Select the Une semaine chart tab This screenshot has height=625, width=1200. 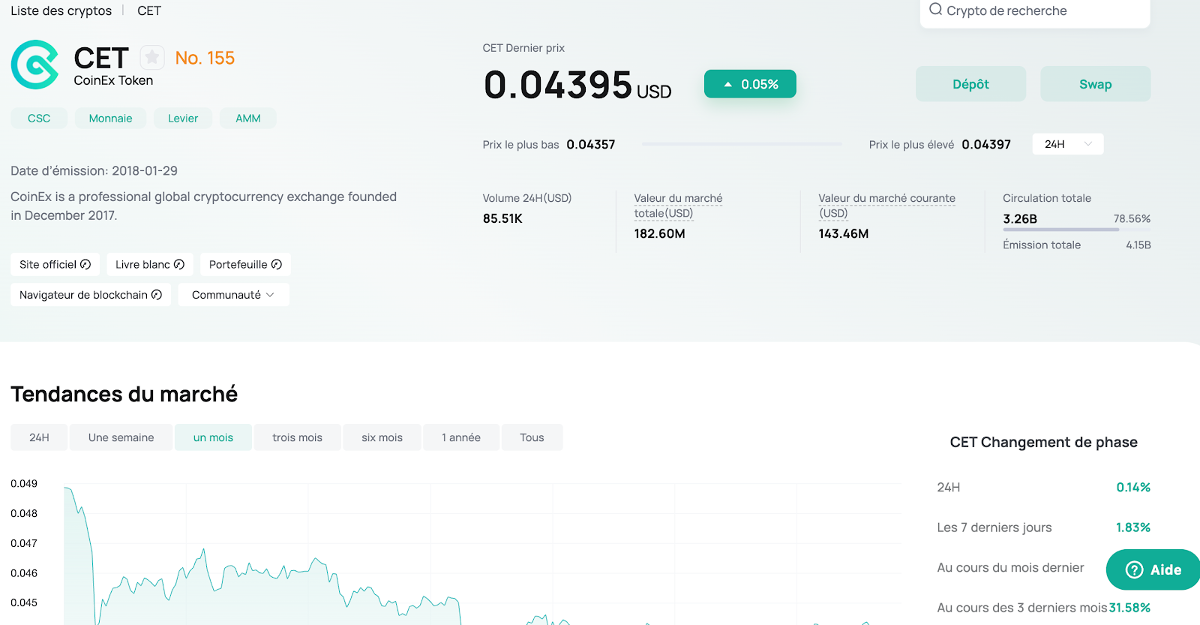tap(121, 437)
